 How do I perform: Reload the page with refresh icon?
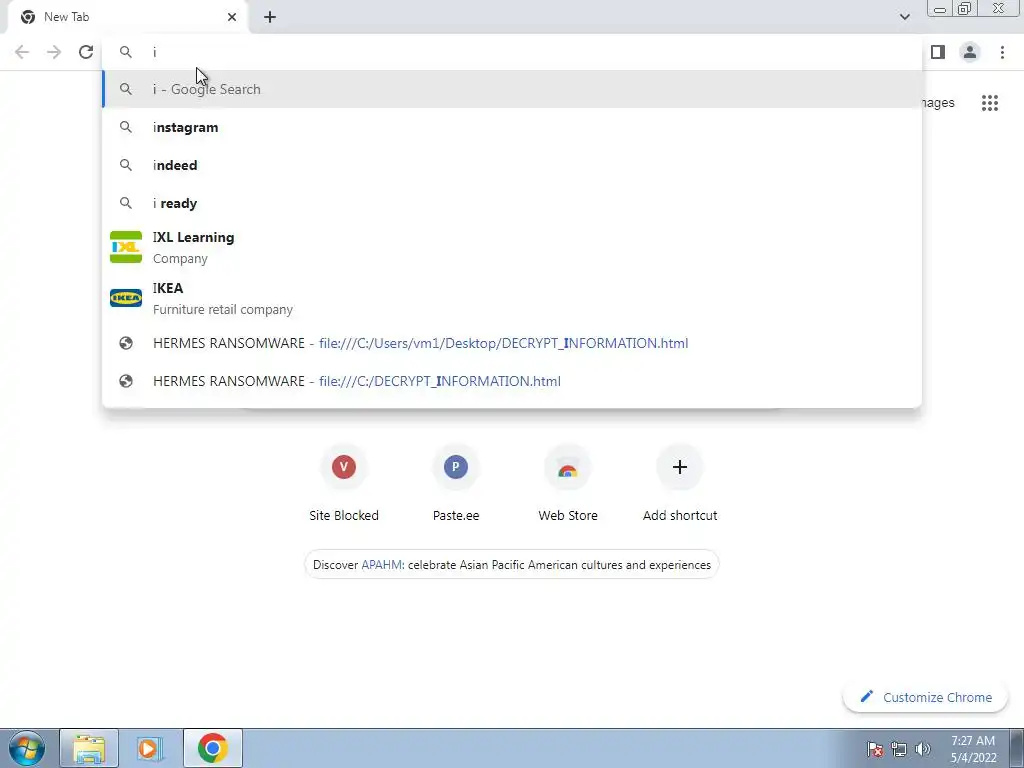click(86, 52)
